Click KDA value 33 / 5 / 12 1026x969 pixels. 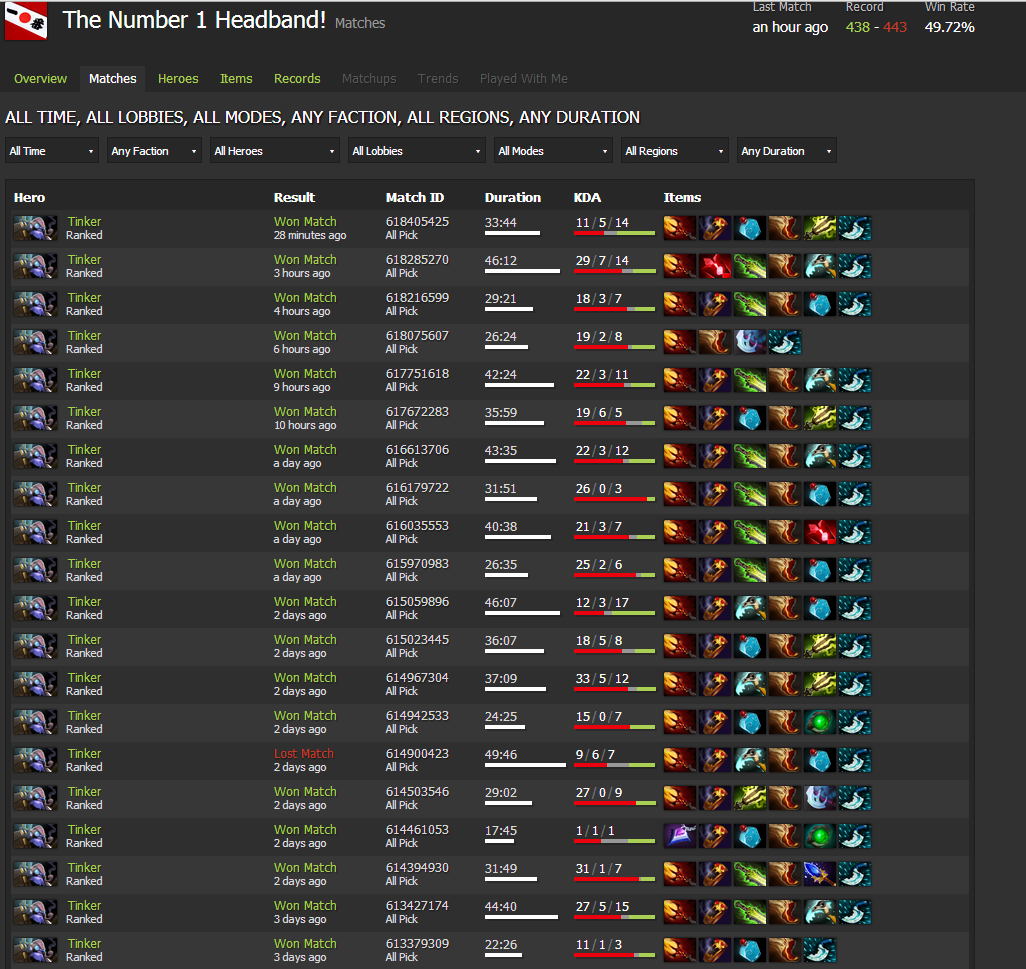pos(602,678)
